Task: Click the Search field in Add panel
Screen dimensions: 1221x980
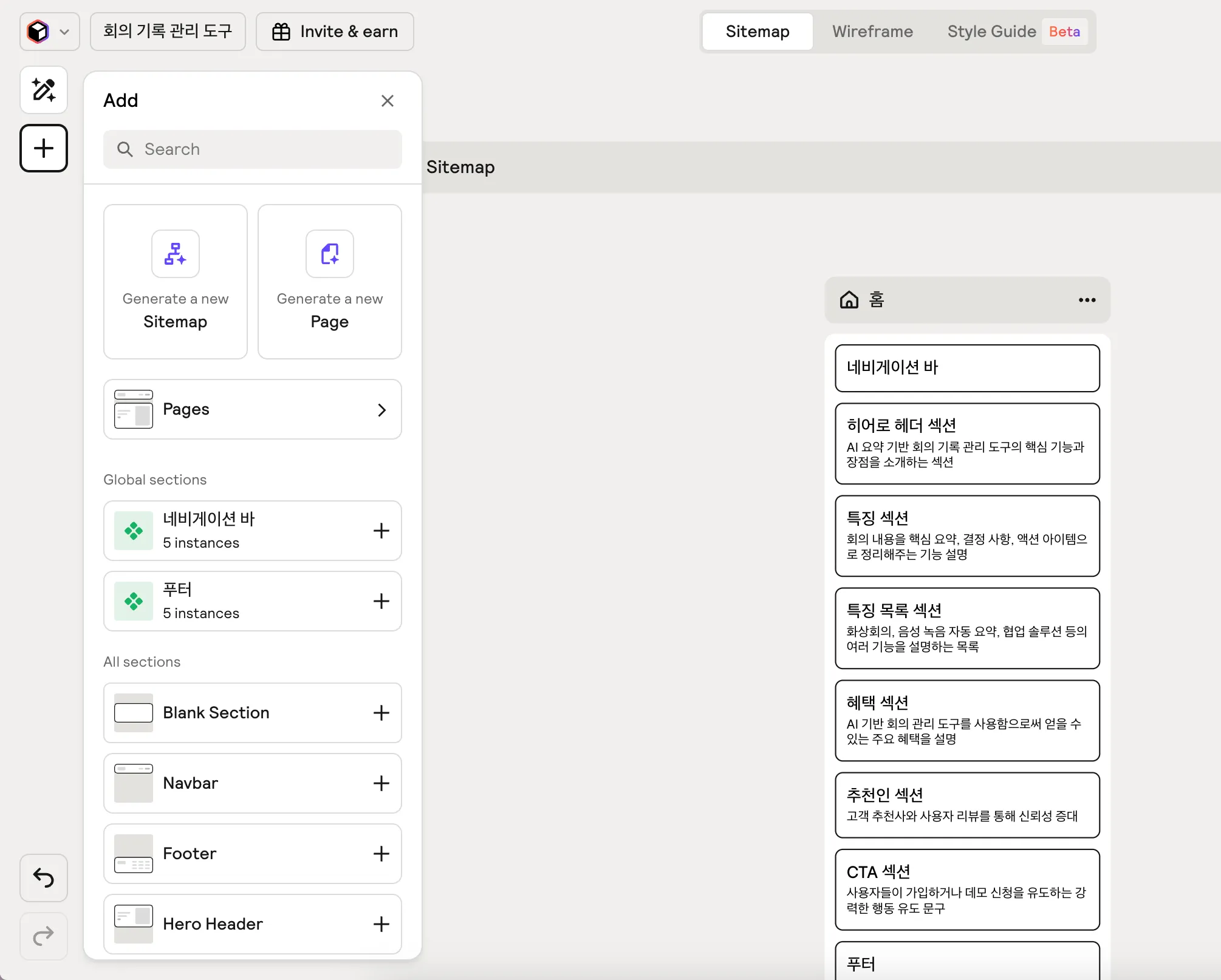Action: tap(253, 149)
